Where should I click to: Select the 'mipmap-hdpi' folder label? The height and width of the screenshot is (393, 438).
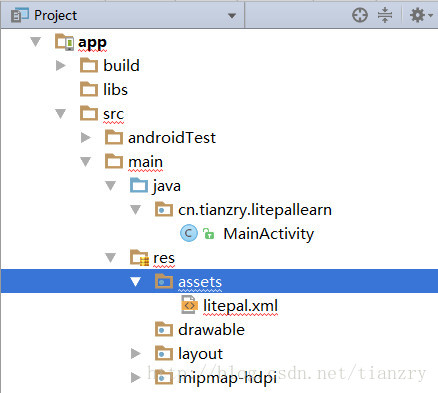click(x=228, y=379)
